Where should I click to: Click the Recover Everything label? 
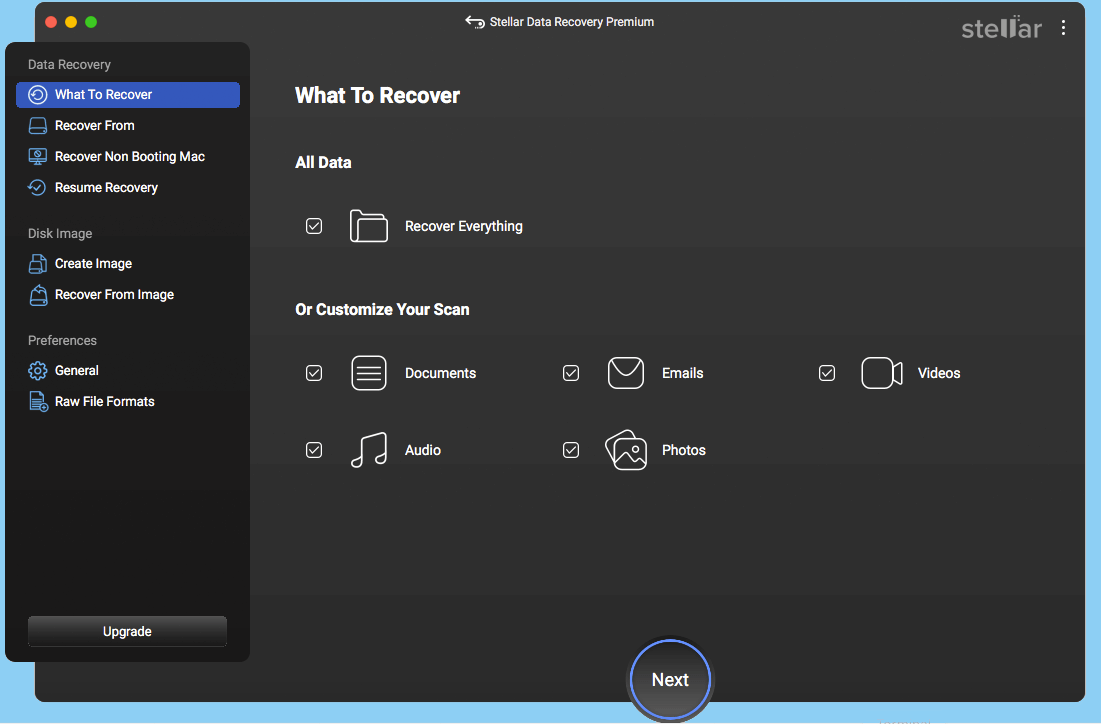coord(463,226)
